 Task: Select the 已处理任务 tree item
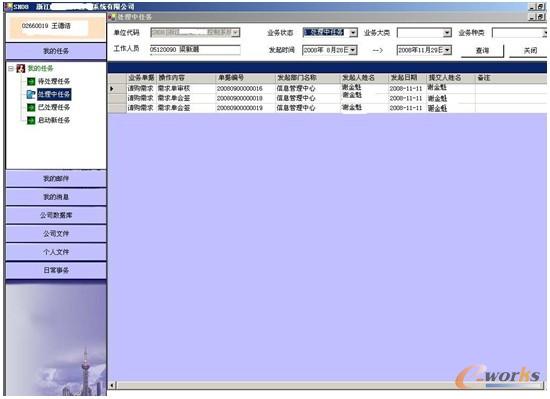pyautogui.click(x=54, y=107)
